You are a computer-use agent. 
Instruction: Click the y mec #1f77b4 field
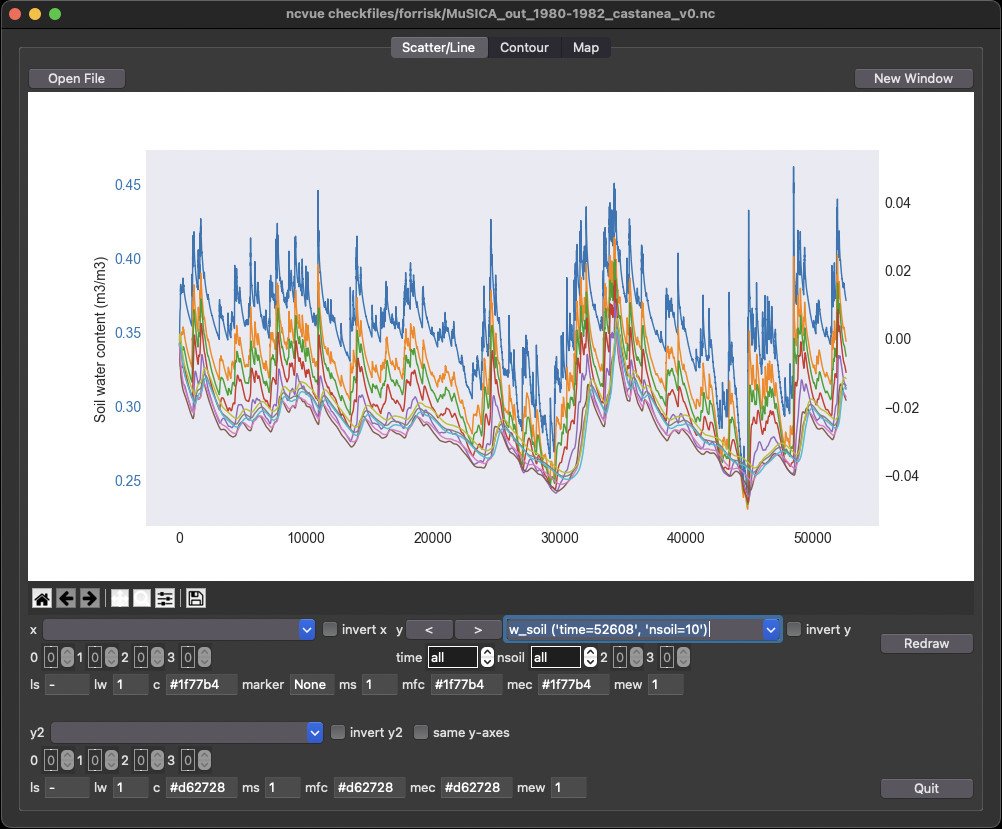(x=573, y=685)
